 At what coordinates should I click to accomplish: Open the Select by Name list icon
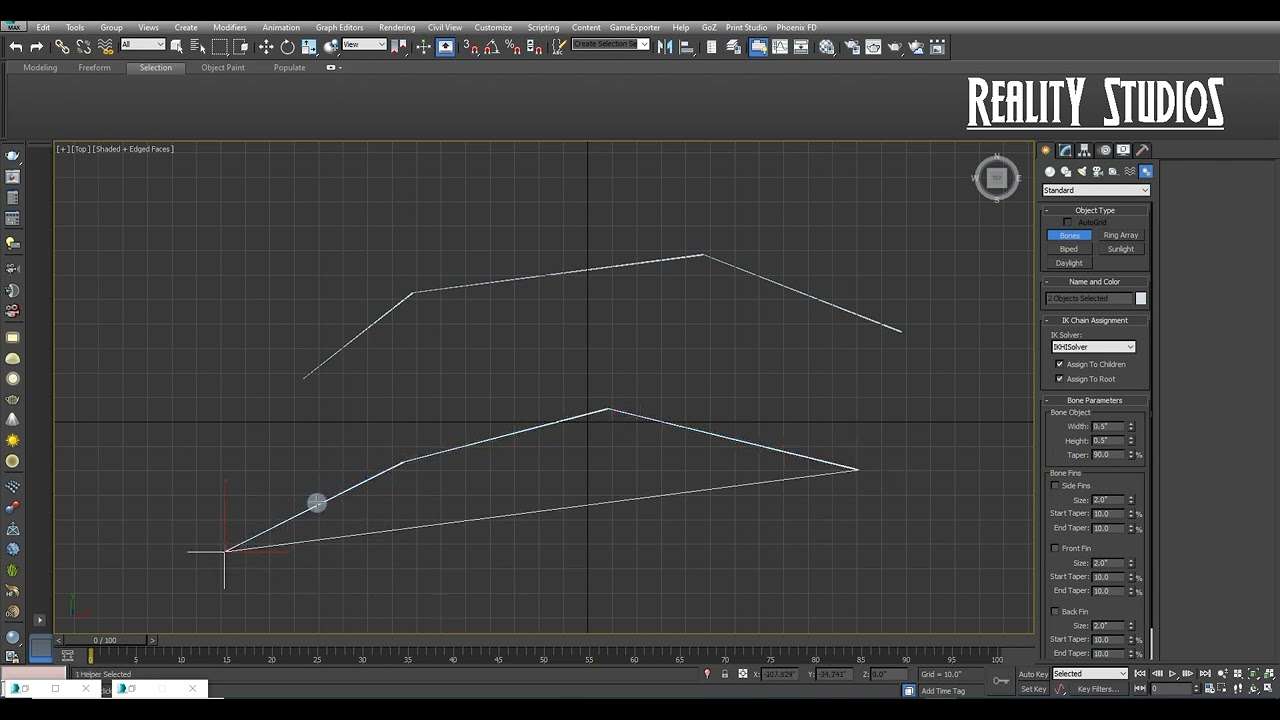coord(198,47)
